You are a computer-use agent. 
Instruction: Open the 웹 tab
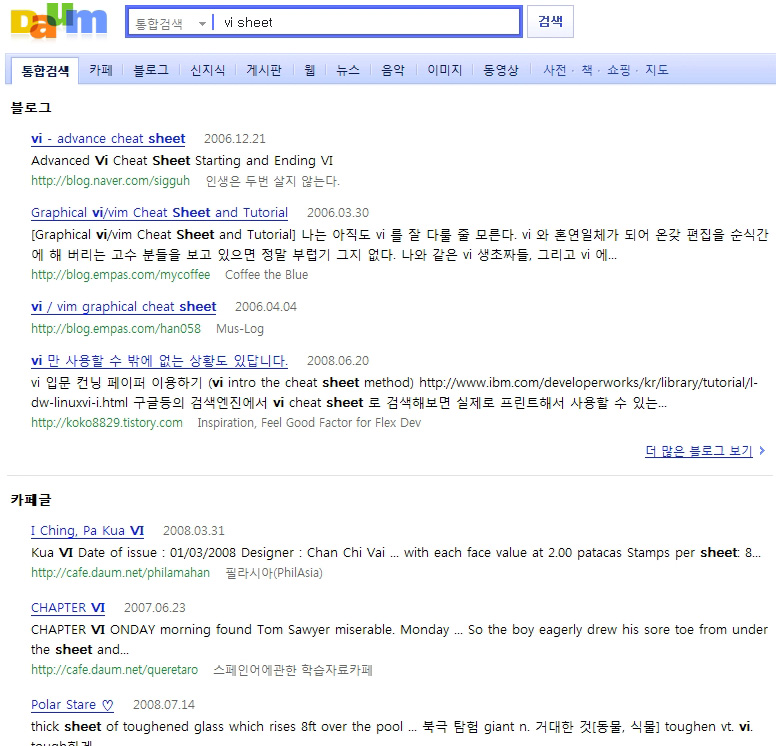click(x=310, y=70)
